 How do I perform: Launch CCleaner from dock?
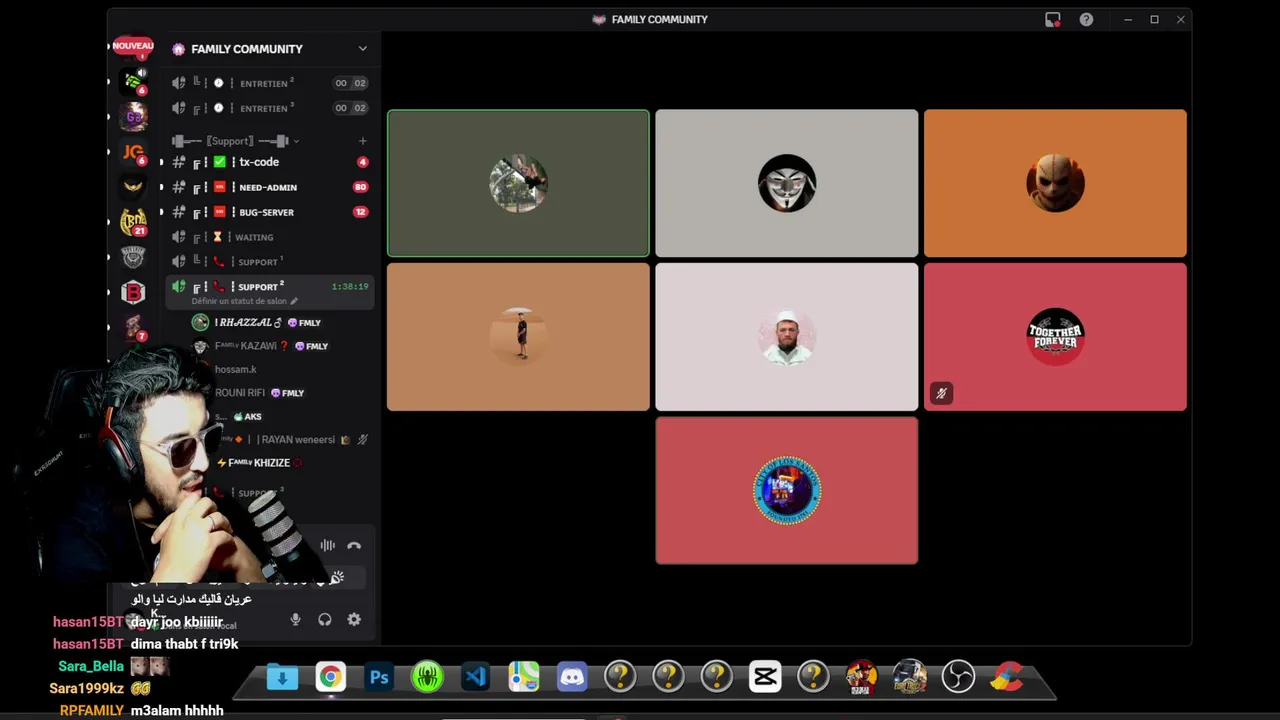tap(1007, 678)
